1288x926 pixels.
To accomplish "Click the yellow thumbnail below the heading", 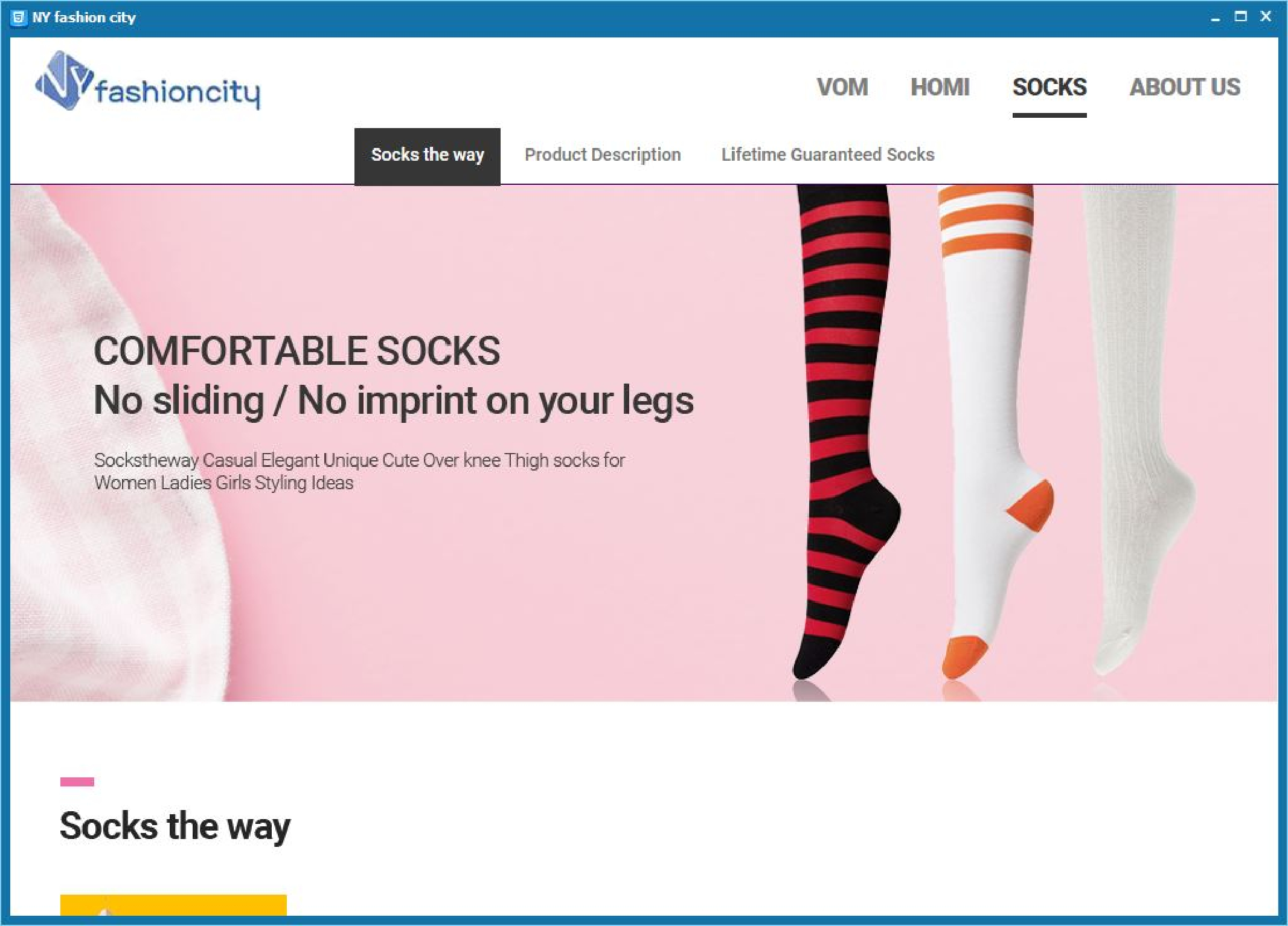I will 173,905.
